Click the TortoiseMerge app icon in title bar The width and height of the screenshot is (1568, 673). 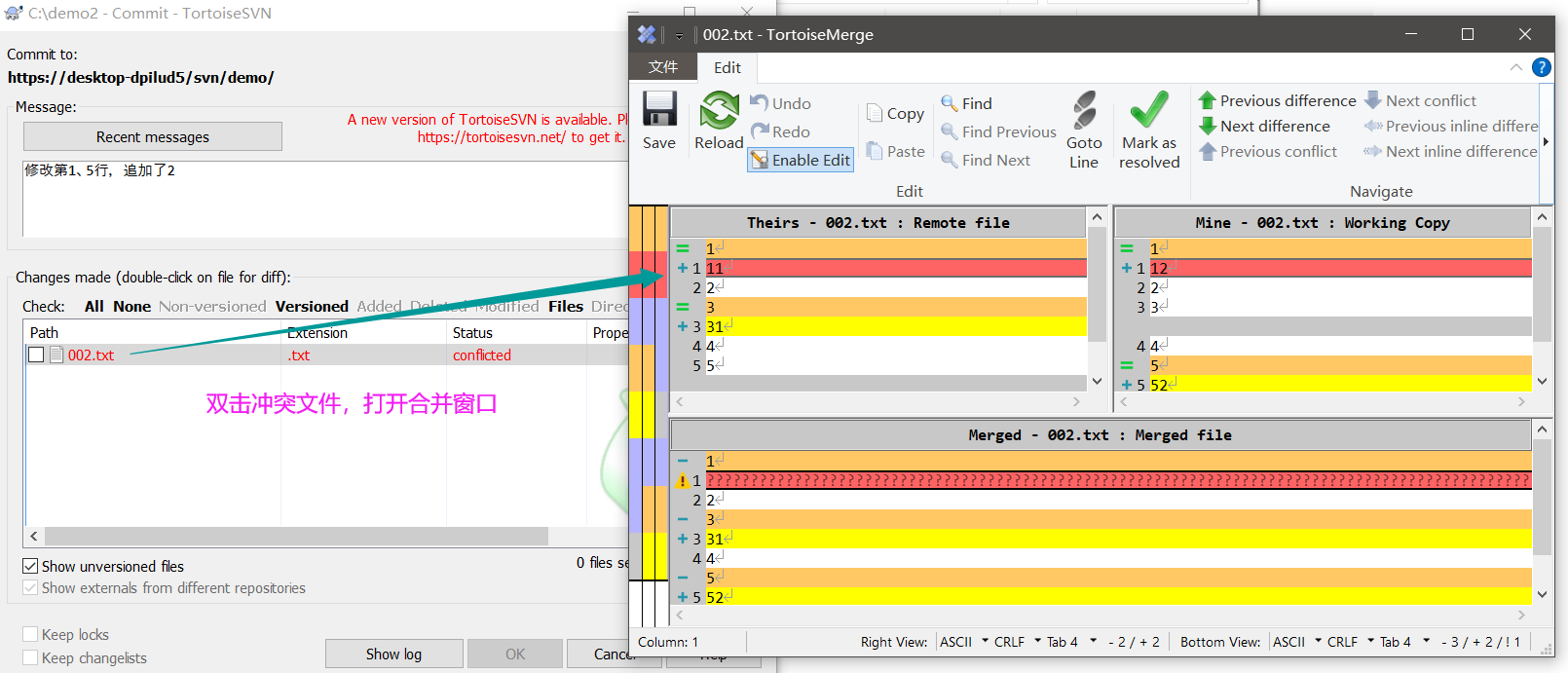pyautogui.click(x=647, y=34)
